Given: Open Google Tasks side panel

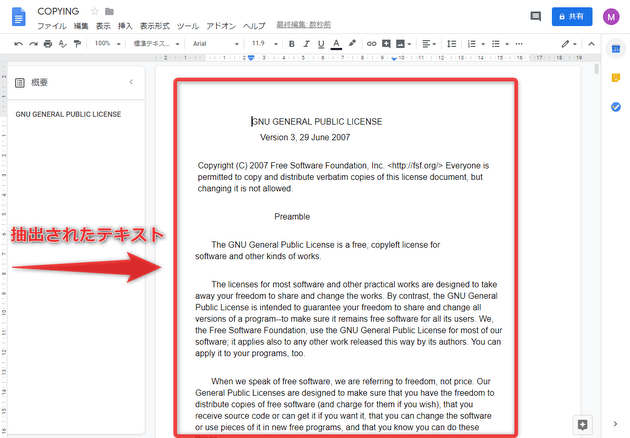Looking at the screenshot, I should [x=616, y=107].
